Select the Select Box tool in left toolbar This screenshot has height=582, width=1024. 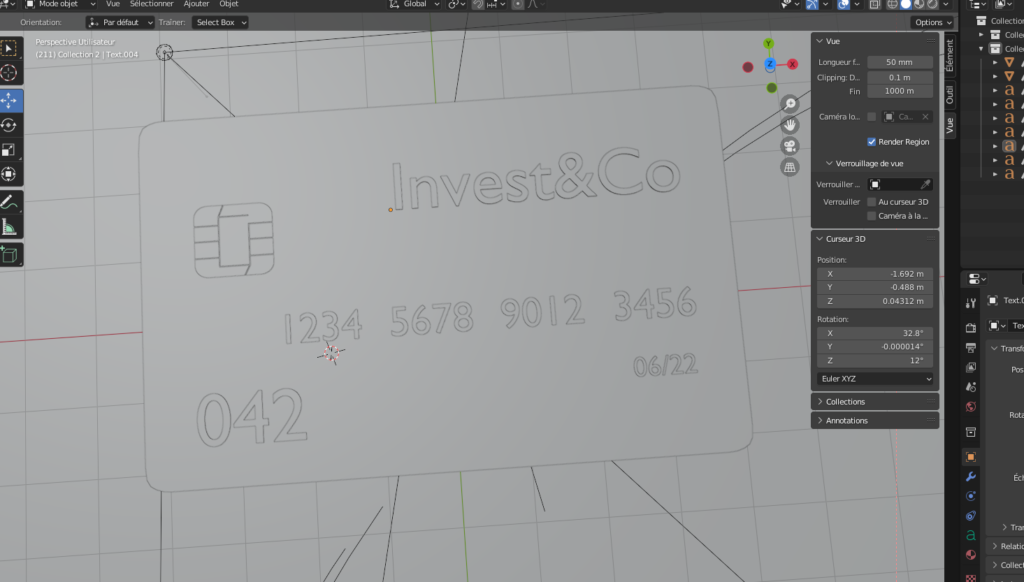(x=9, y=49)
